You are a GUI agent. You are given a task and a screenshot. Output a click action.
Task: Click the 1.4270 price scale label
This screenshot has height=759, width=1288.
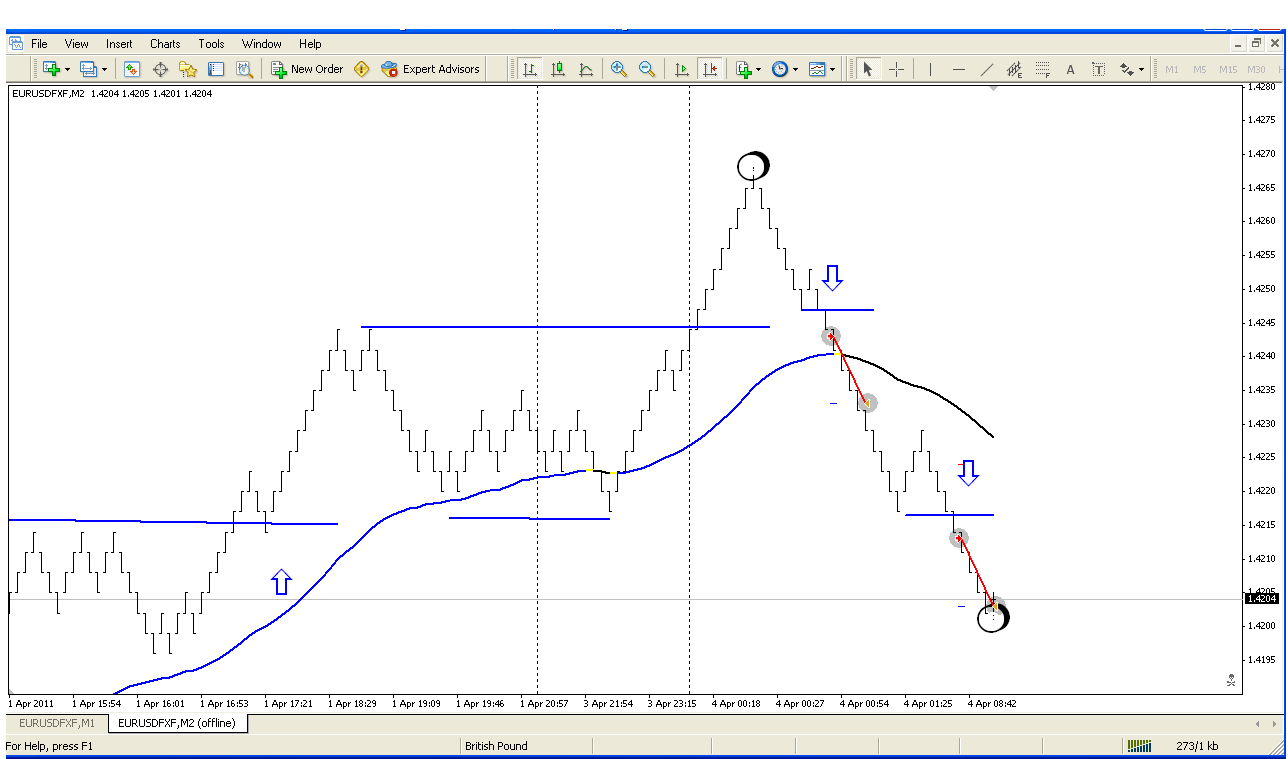pos(1262,153)
